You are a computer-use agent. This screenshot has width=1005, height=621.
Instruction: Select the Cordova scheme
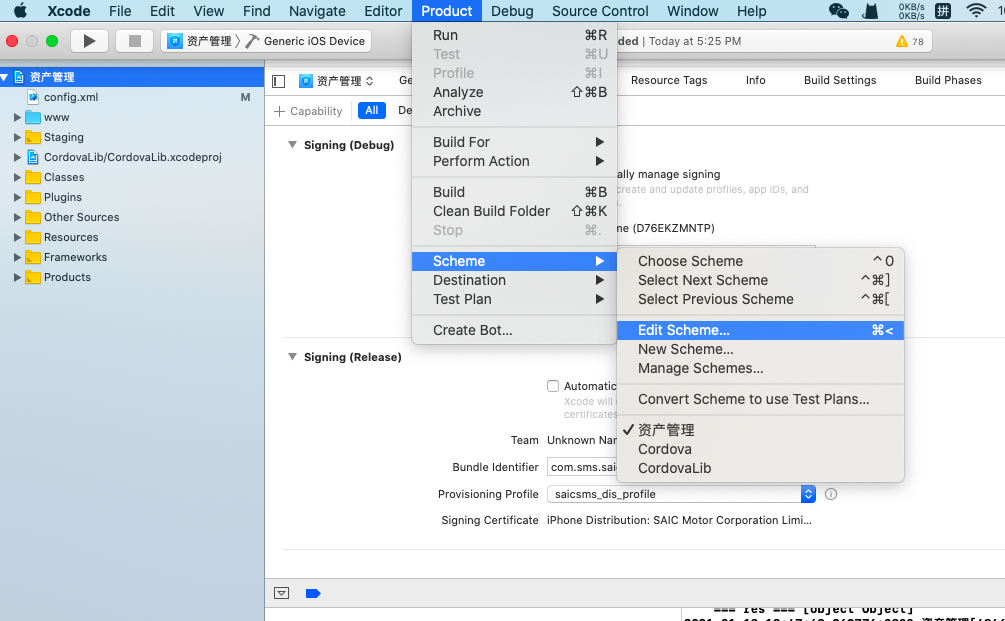(760, 449)
